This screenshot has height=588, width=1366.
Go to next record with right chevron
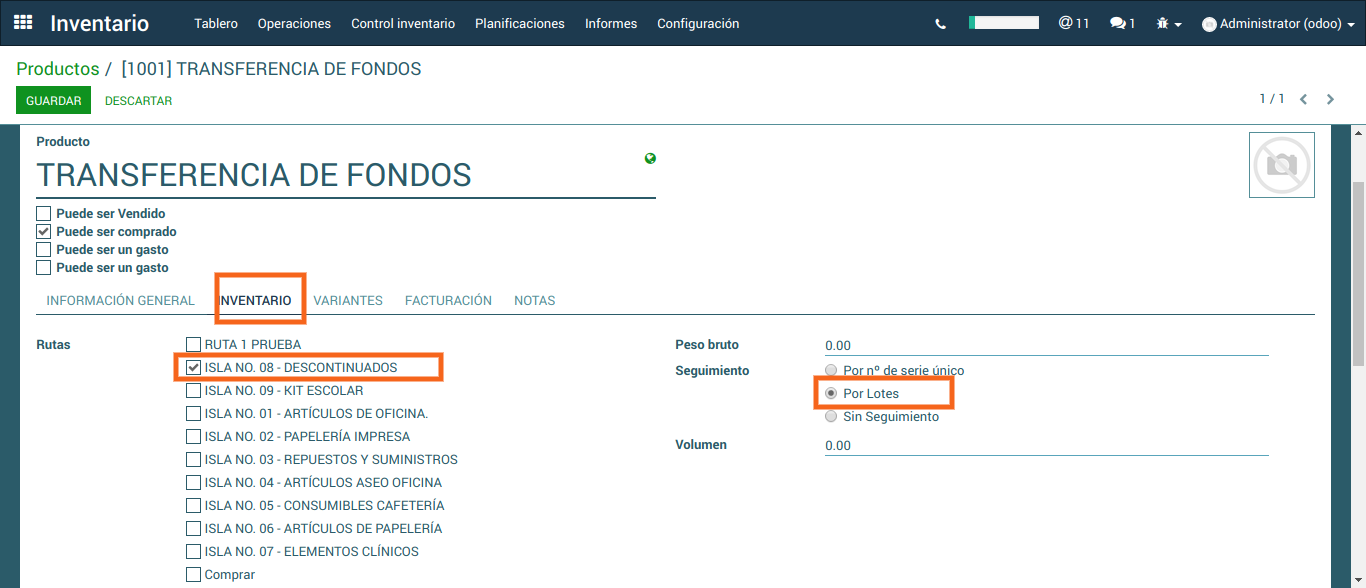[1330, 99]
